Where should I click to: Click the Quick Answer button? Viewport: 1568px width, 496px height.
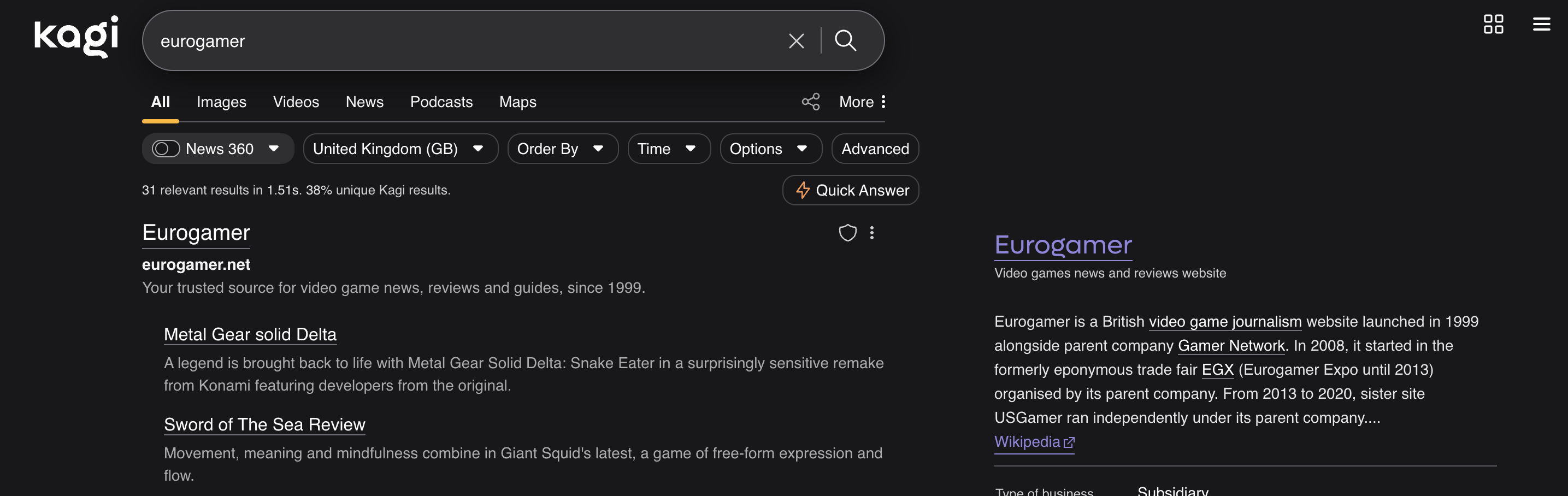coord(850,191)
